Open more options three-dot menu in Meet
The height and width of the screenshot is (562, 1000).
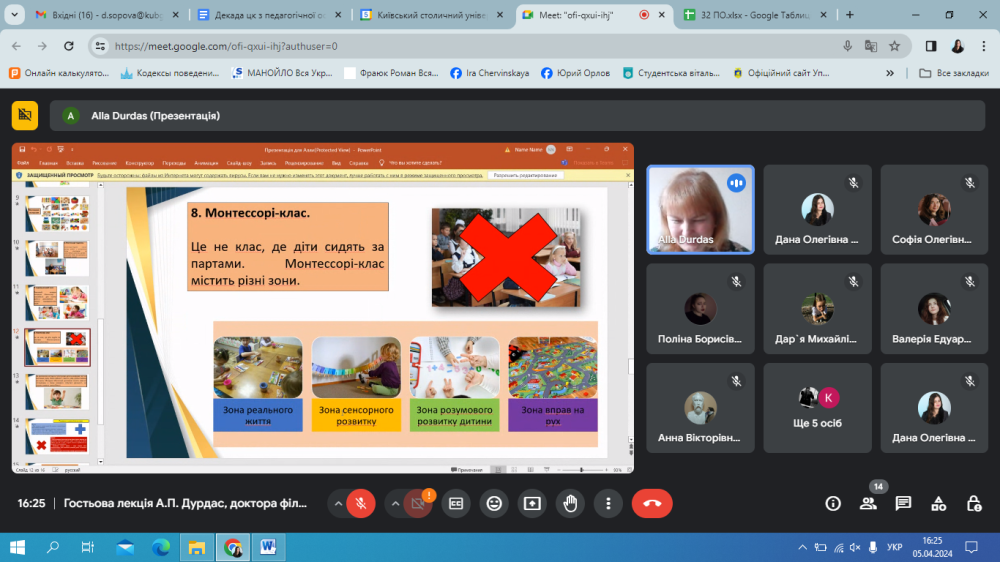pos(608,503)
